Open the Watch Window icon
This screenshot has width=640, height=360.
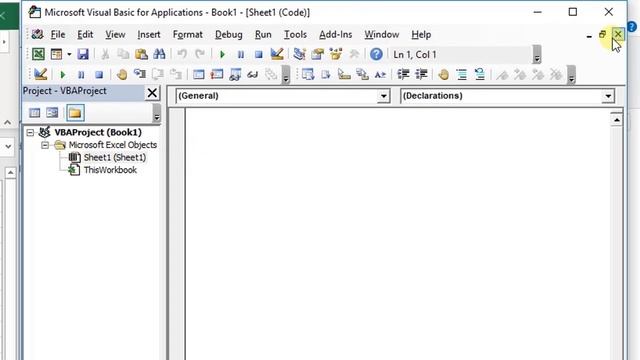tap(235, 74)
